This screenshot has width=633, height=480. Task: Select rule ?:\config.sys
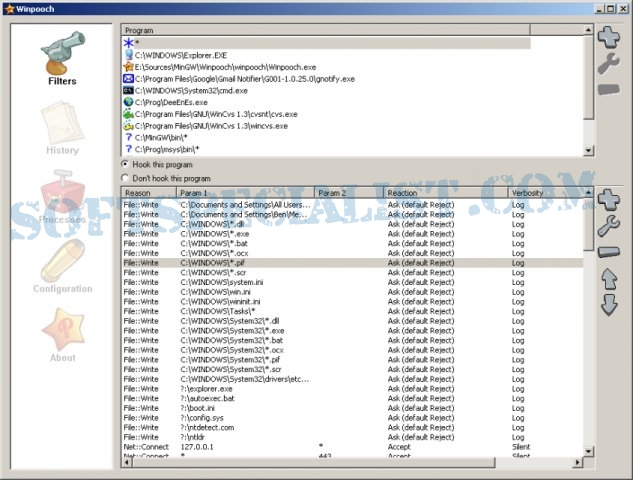pos(352,418)
